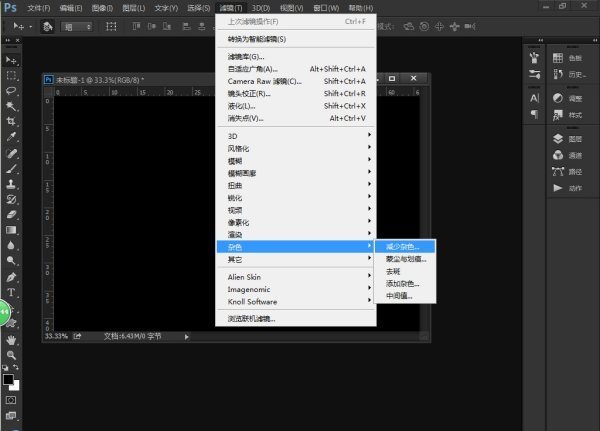600x431 pixels.
Task: Select the Horizontal Type tool
Action: [x=11, y=292]
